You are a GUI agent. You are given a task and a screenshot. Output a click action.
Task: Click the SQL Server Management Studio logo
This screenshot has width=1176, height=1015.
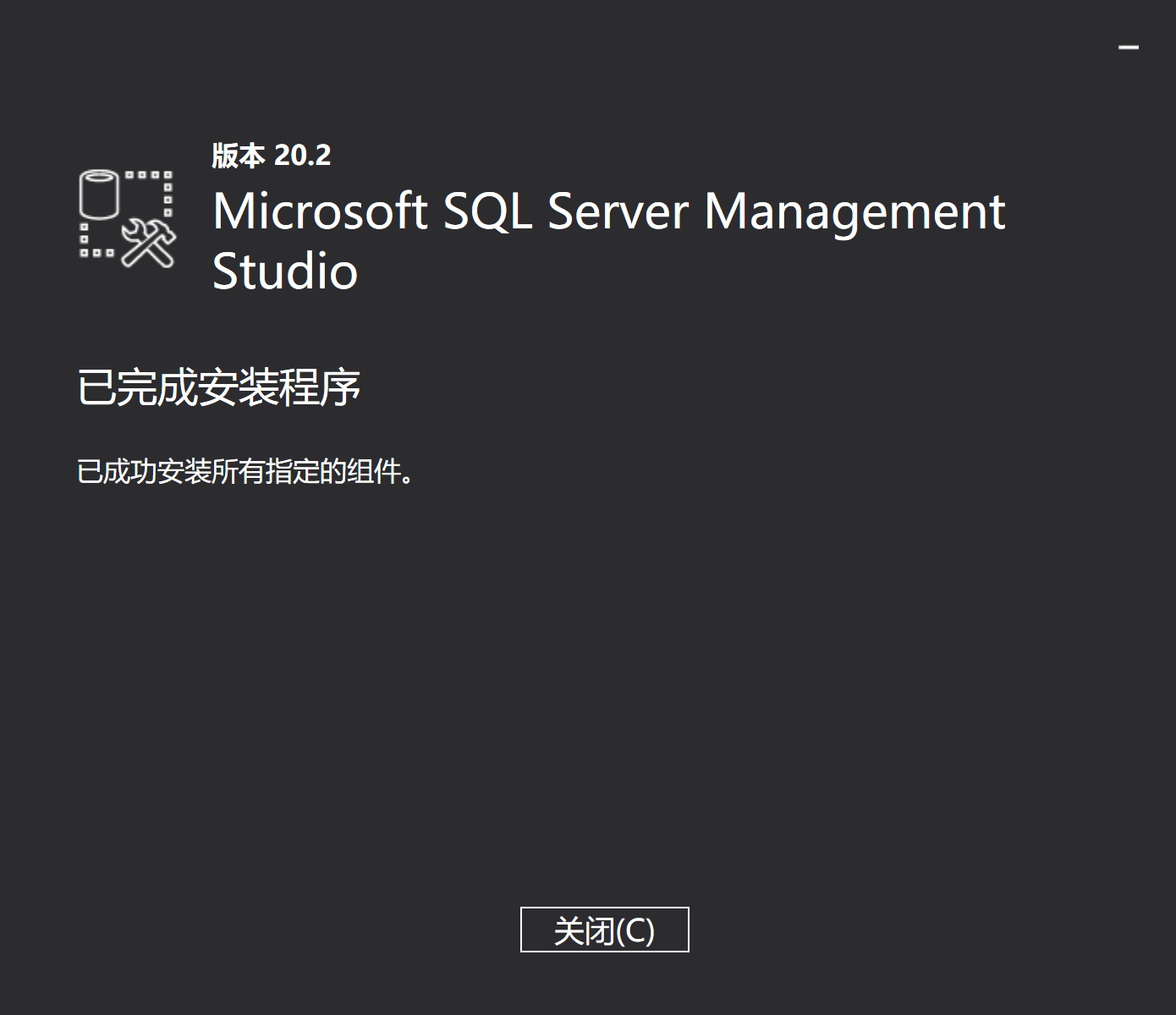[127, 218]
